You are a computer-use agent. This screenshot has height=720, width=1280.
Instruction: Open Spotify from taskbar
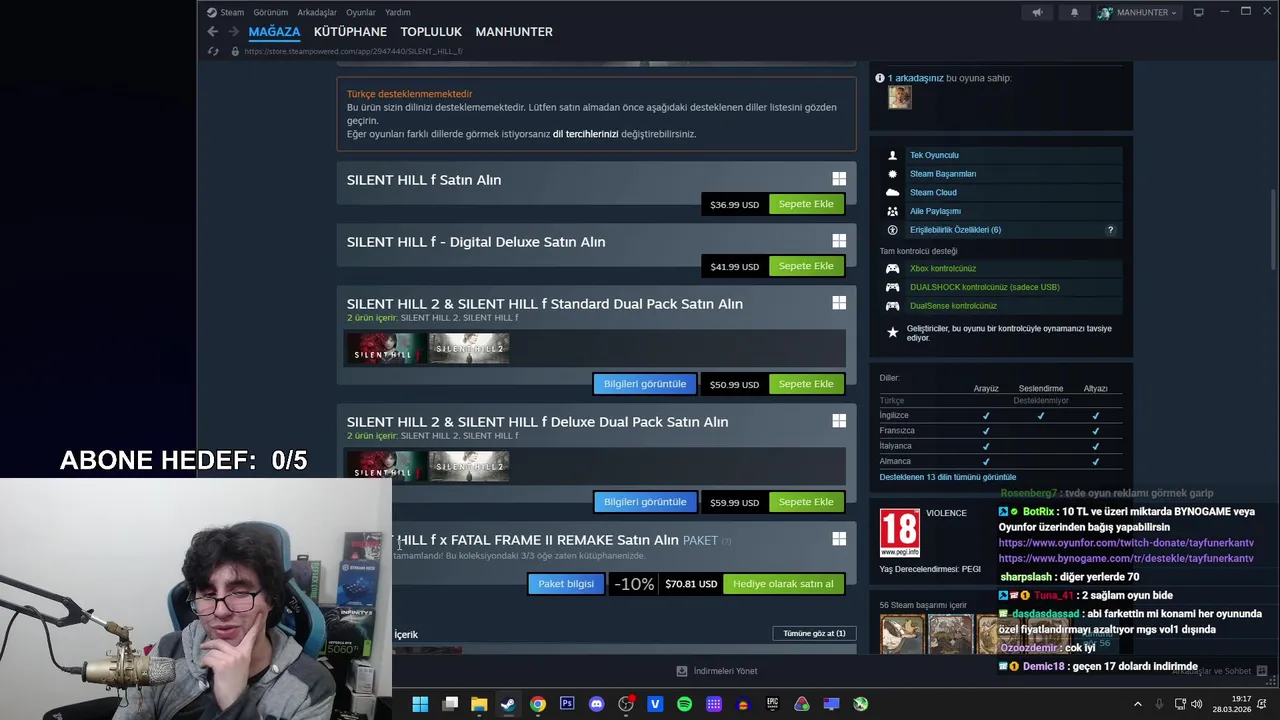click(x=684, y=704)
